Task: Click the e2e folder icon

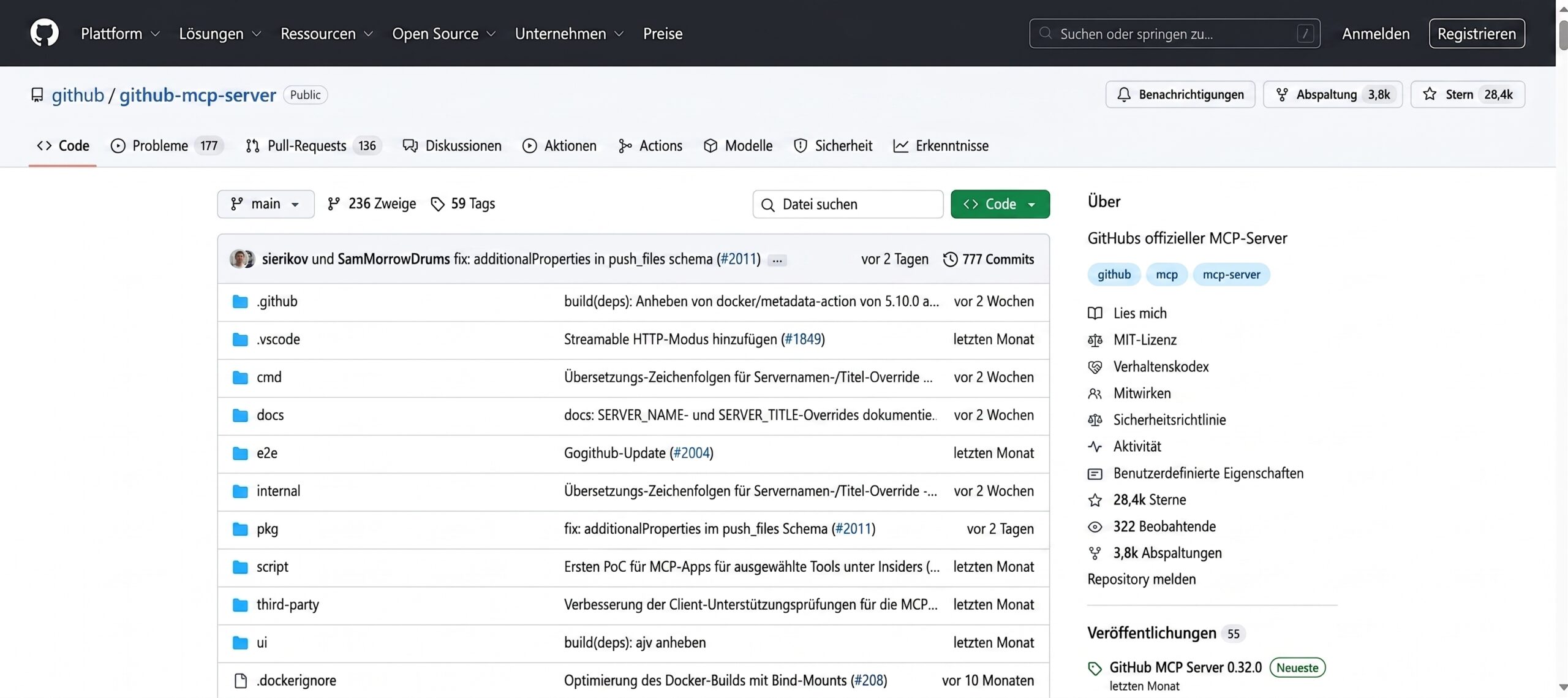Action: 240,453
